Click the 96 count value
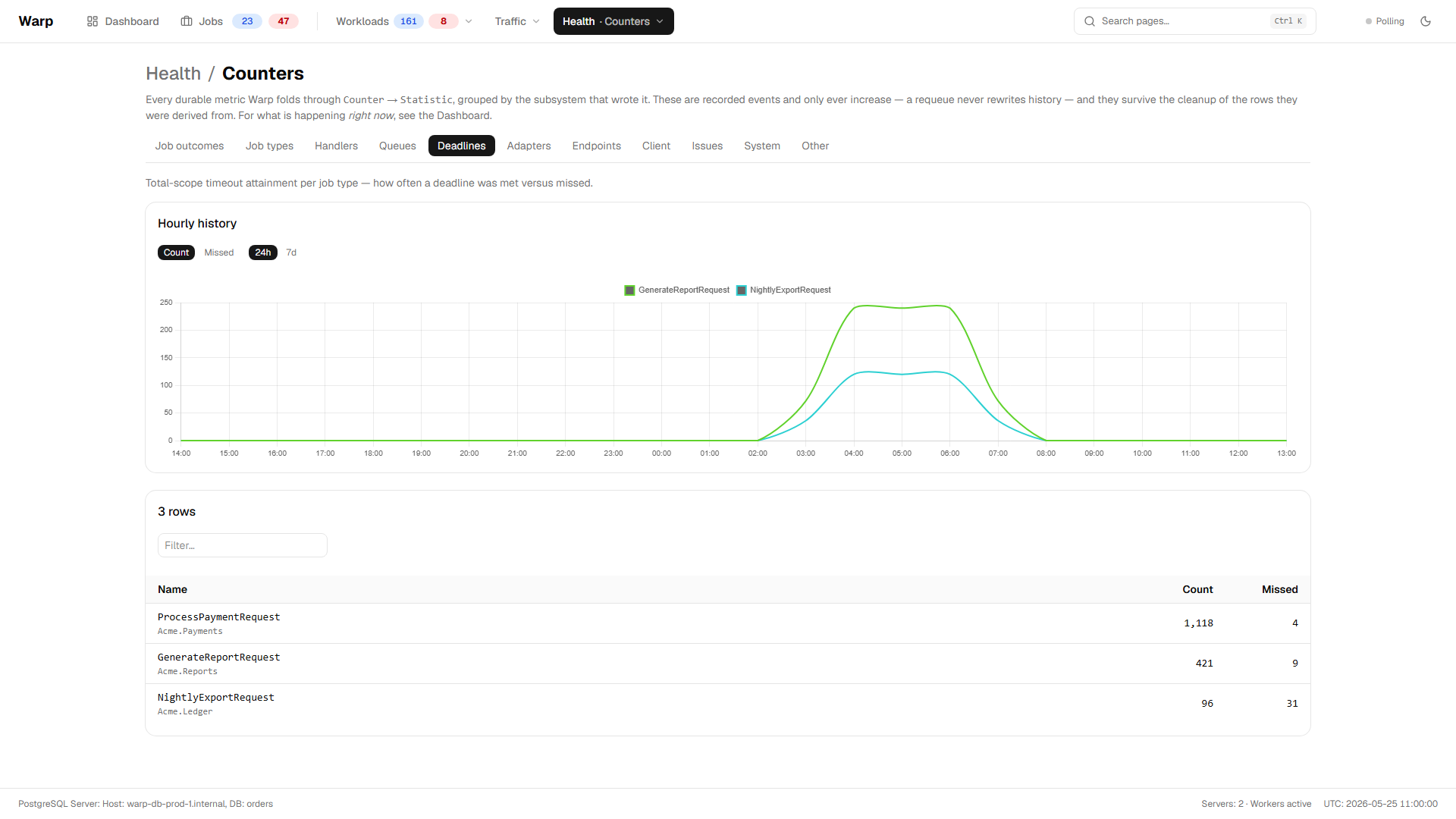Image resolution: width=1456 pixels, height=819 pixels. click(1207, 704)
